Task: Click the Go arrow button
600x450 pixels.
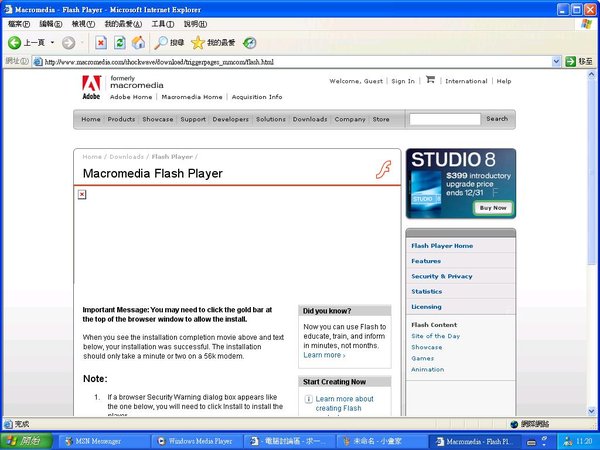Action: (x=571, y=61)
